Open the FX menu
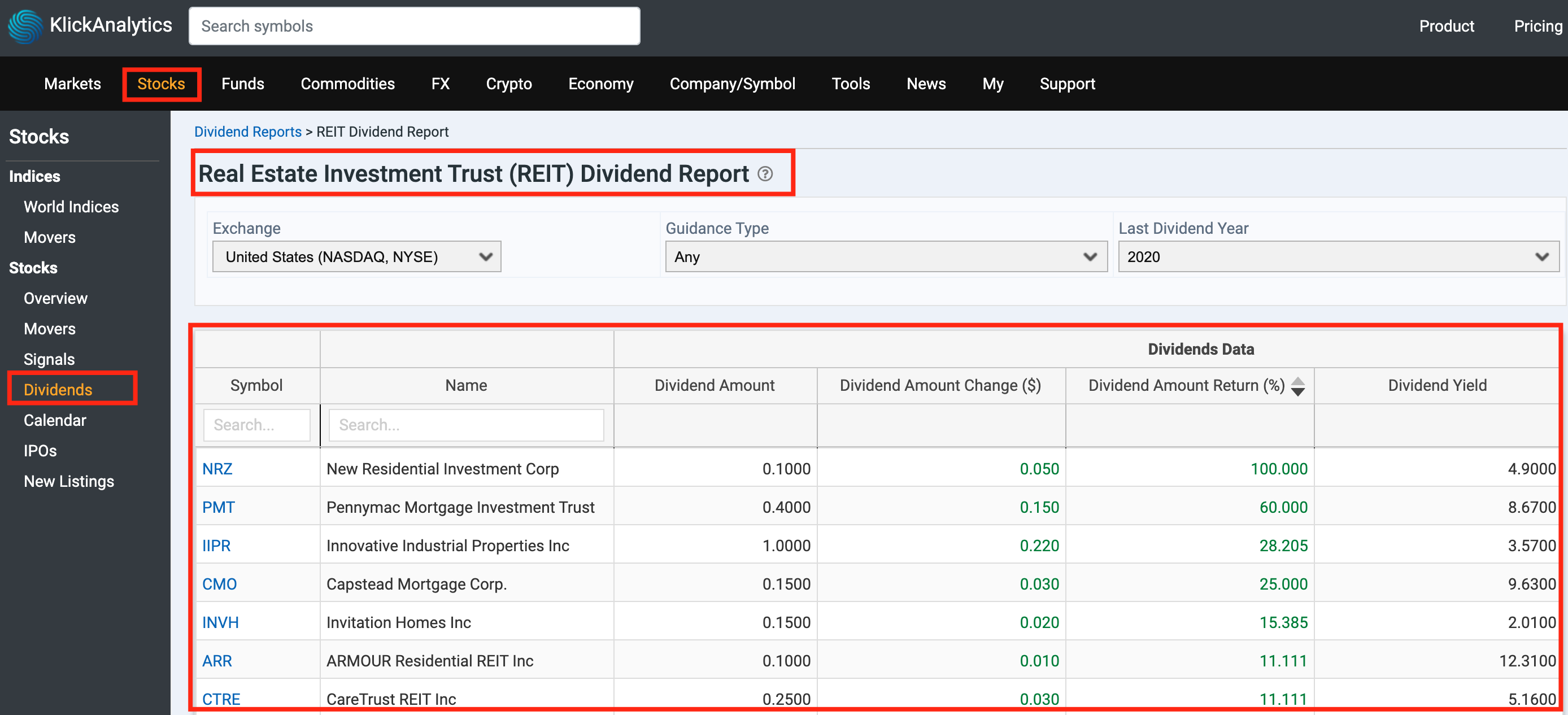Image resolution: width=1568 pixels, height=715 pixels. coord(441,84)
